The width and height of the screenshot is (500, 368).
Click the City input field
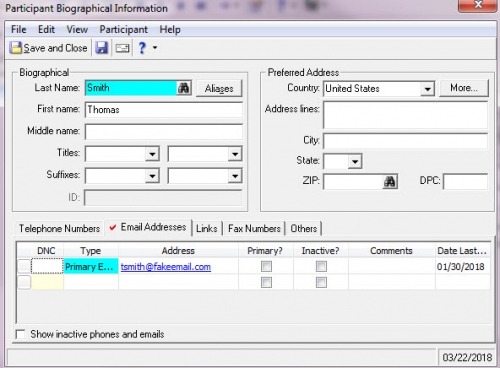click(x=405, y=141)
